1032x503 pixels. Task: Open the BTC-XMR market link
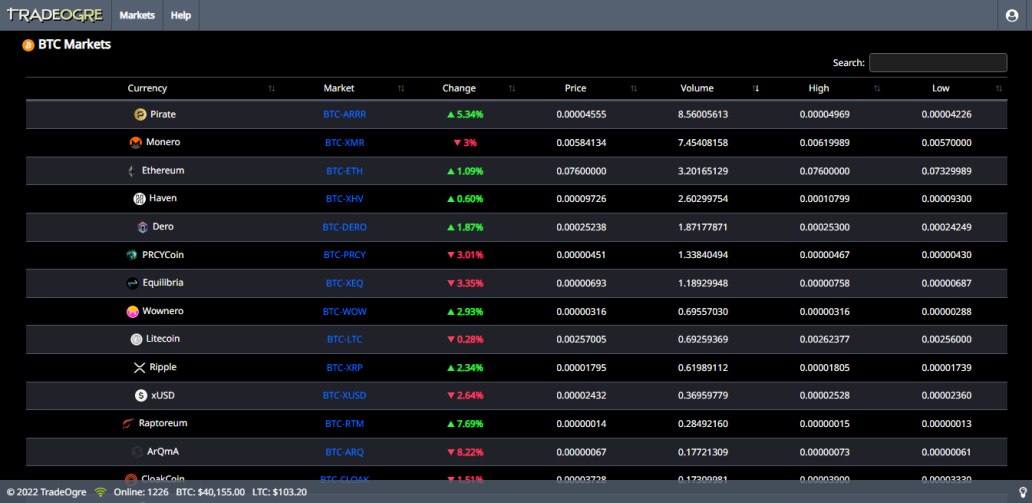(344, 142)
